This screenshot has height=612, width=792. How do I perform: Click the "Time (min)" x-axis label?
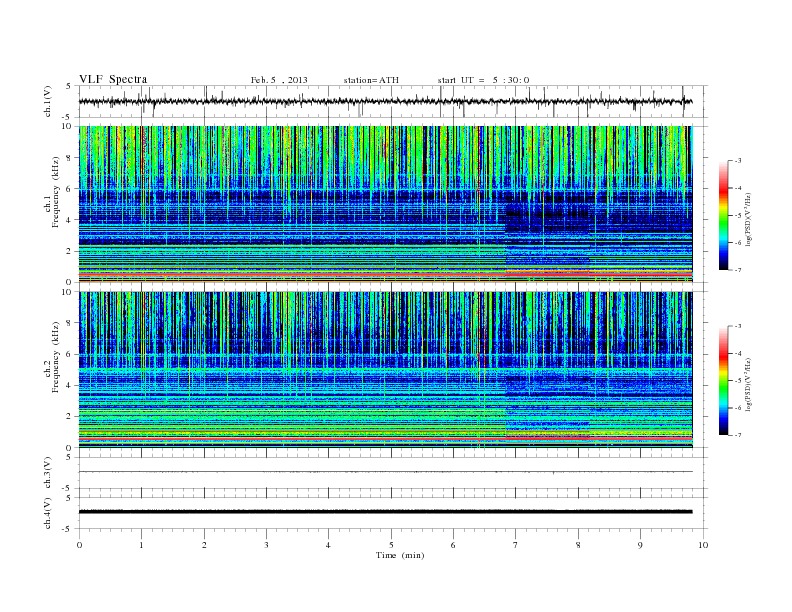[x=400, y=555]
